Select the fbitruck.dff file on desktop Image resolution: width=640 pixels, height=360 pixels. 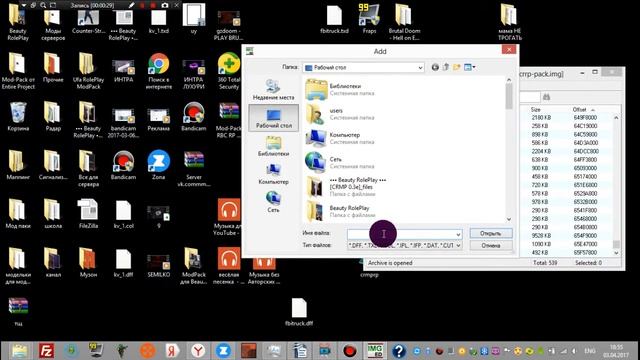coord(299,312)
